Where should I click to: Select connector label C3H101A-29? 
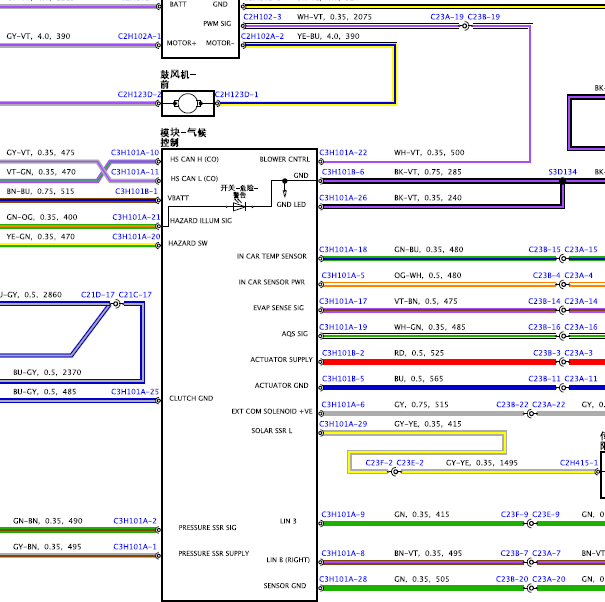point(343,424)
